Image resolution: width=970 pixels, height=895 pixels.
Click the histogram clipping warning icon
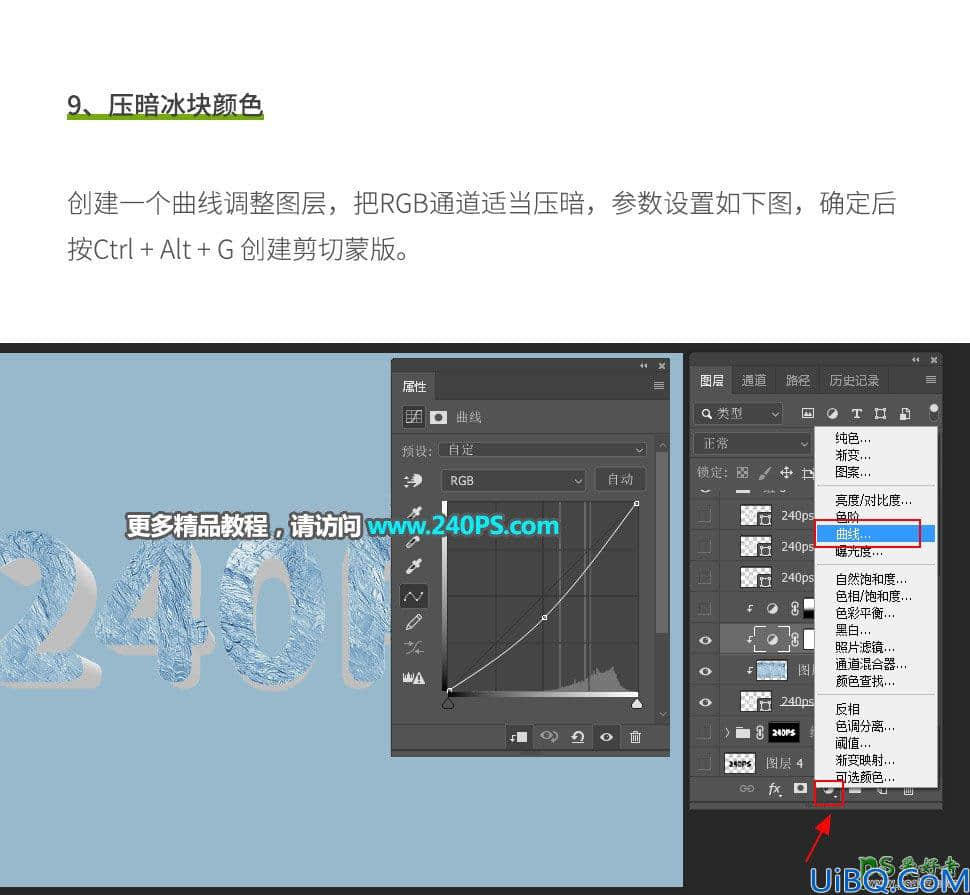coord(413,678)
